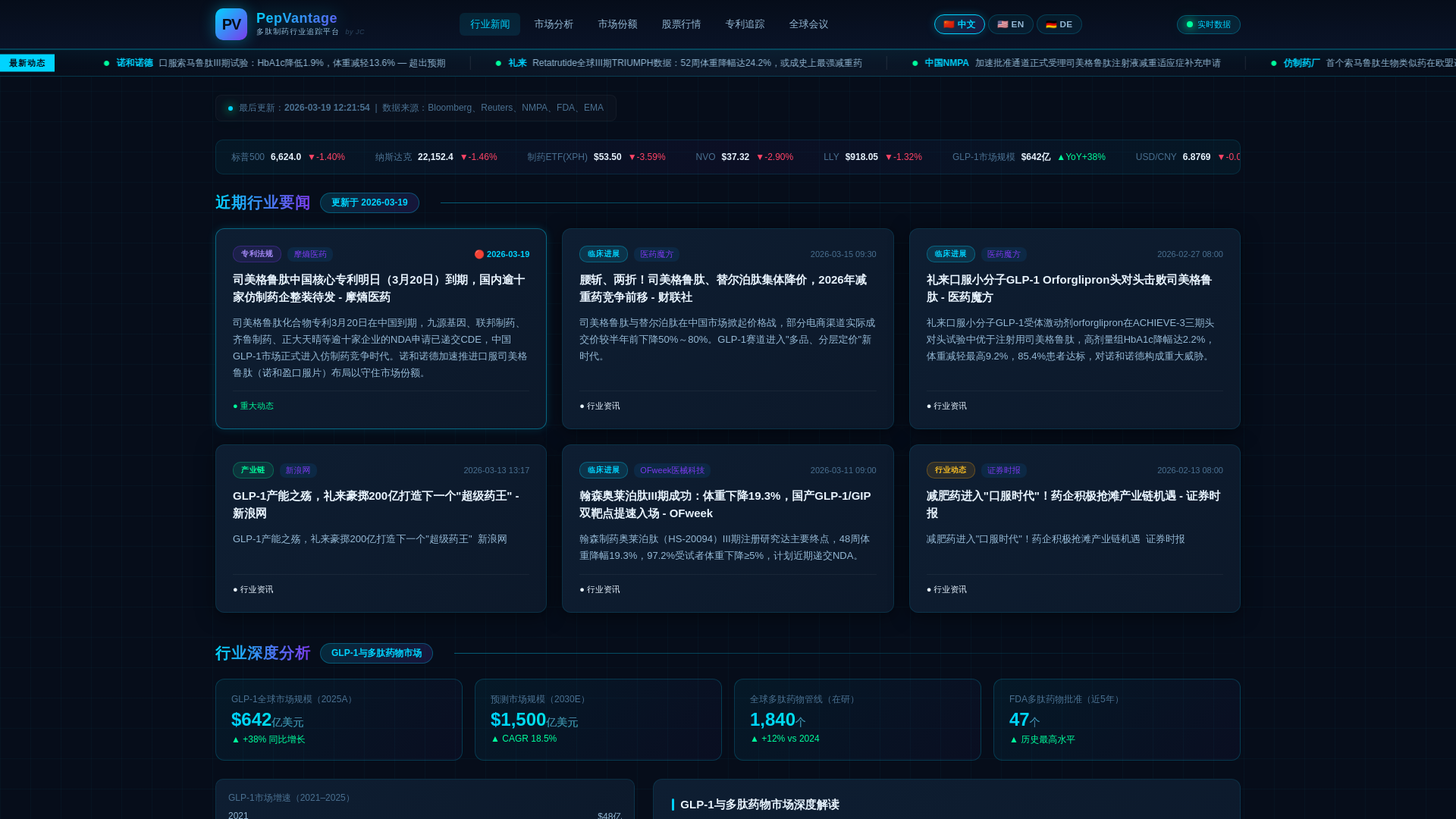Click the 最后更新 timestamp bar
The width and height of the screenshot is (1456, 819).
point(416,108)
